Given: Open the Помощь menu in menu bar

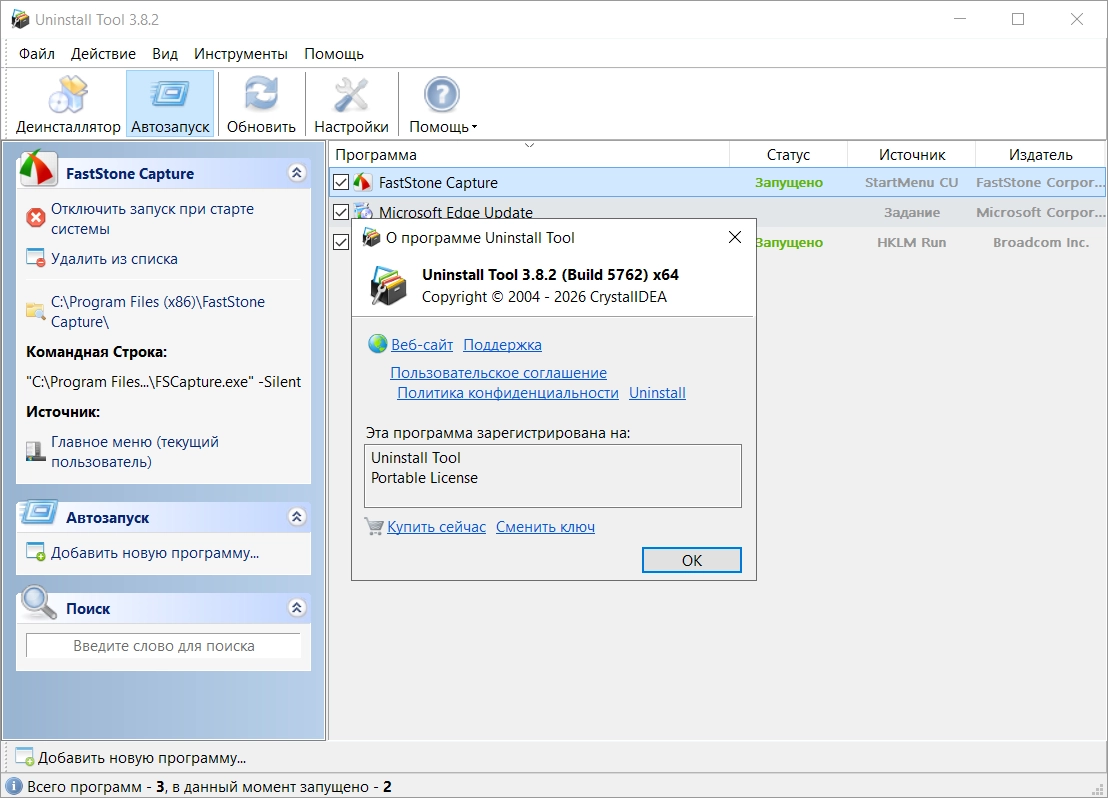Looking at the screenshot, I should (x=334, y=54).
